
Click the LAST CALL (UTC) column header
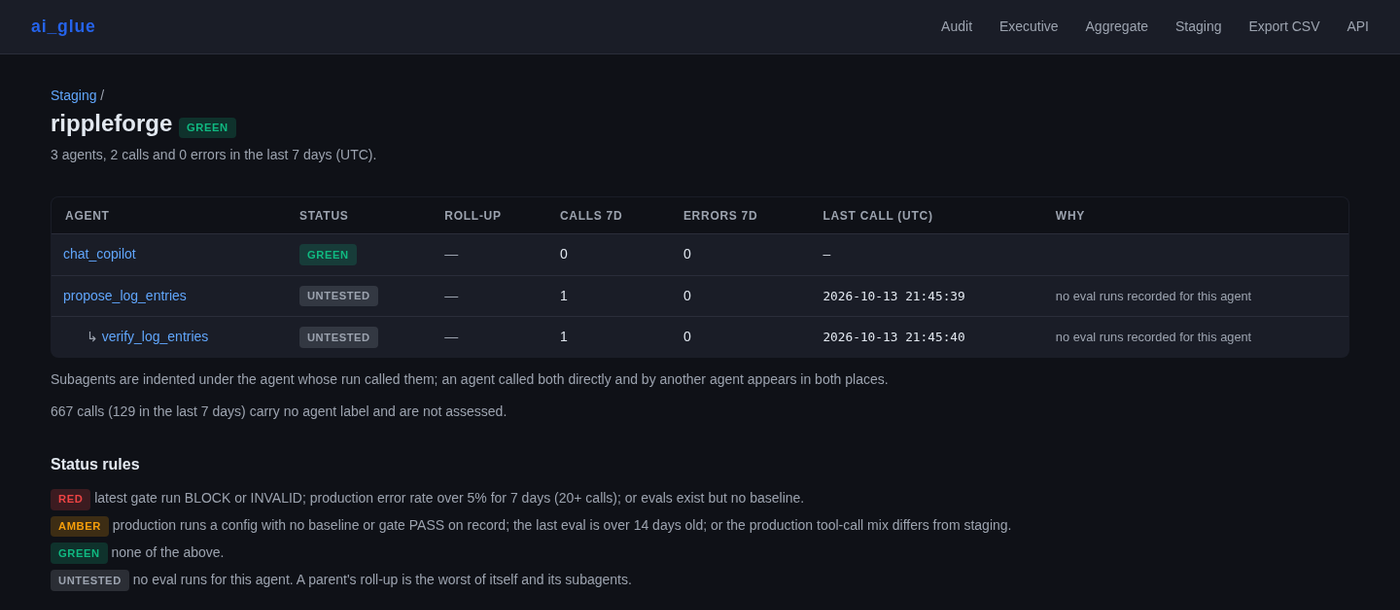pyautogui.click(x=877, y=216)
